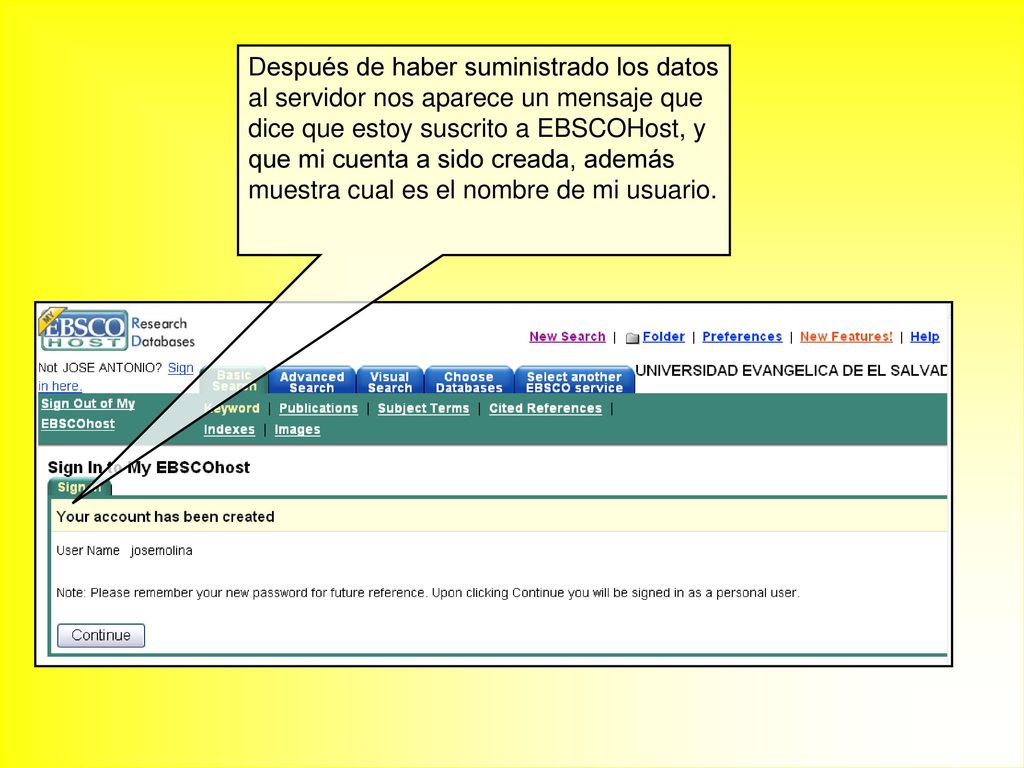Open the Indexes link
Viewport: 1024px width, 768px height.
[229, 430]
